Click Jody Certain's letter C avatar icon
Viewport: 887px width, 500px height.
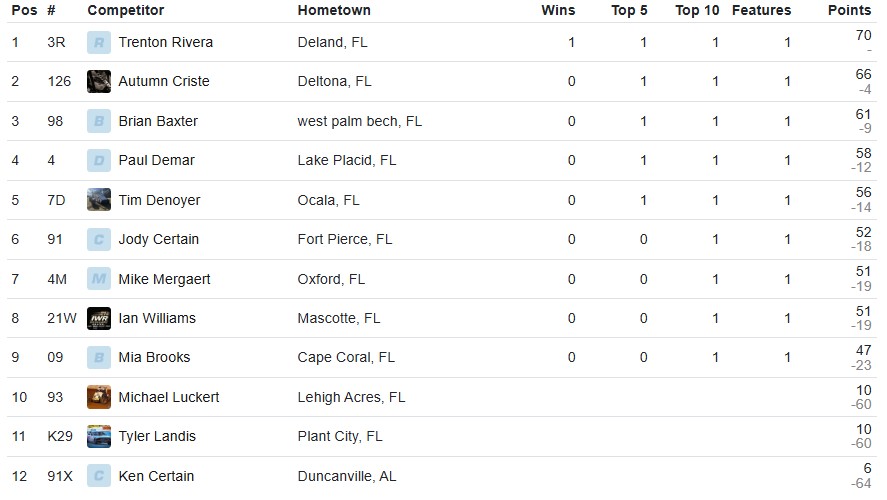click(x=98, y=240)
